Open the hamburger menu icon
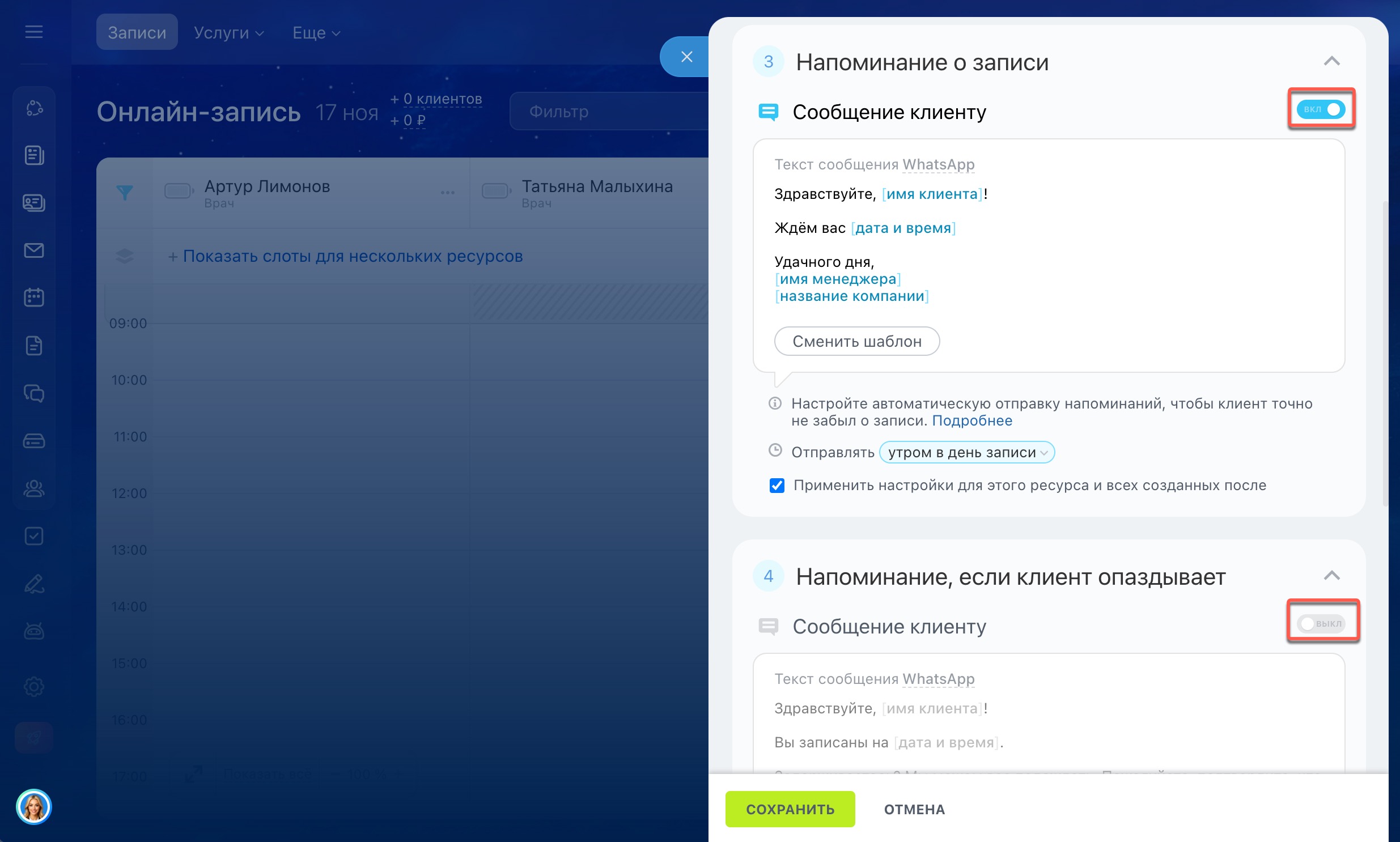Image resolution: width=1400 pixels, height=842 pixels. (x=34, y=32)
